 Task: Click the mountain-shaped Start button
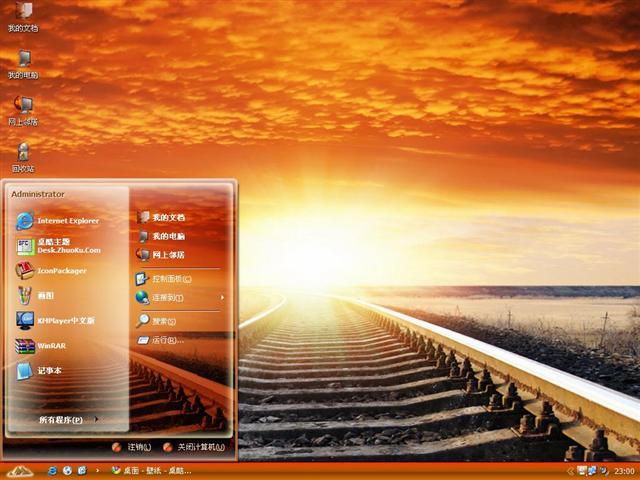tap(20, 471)
